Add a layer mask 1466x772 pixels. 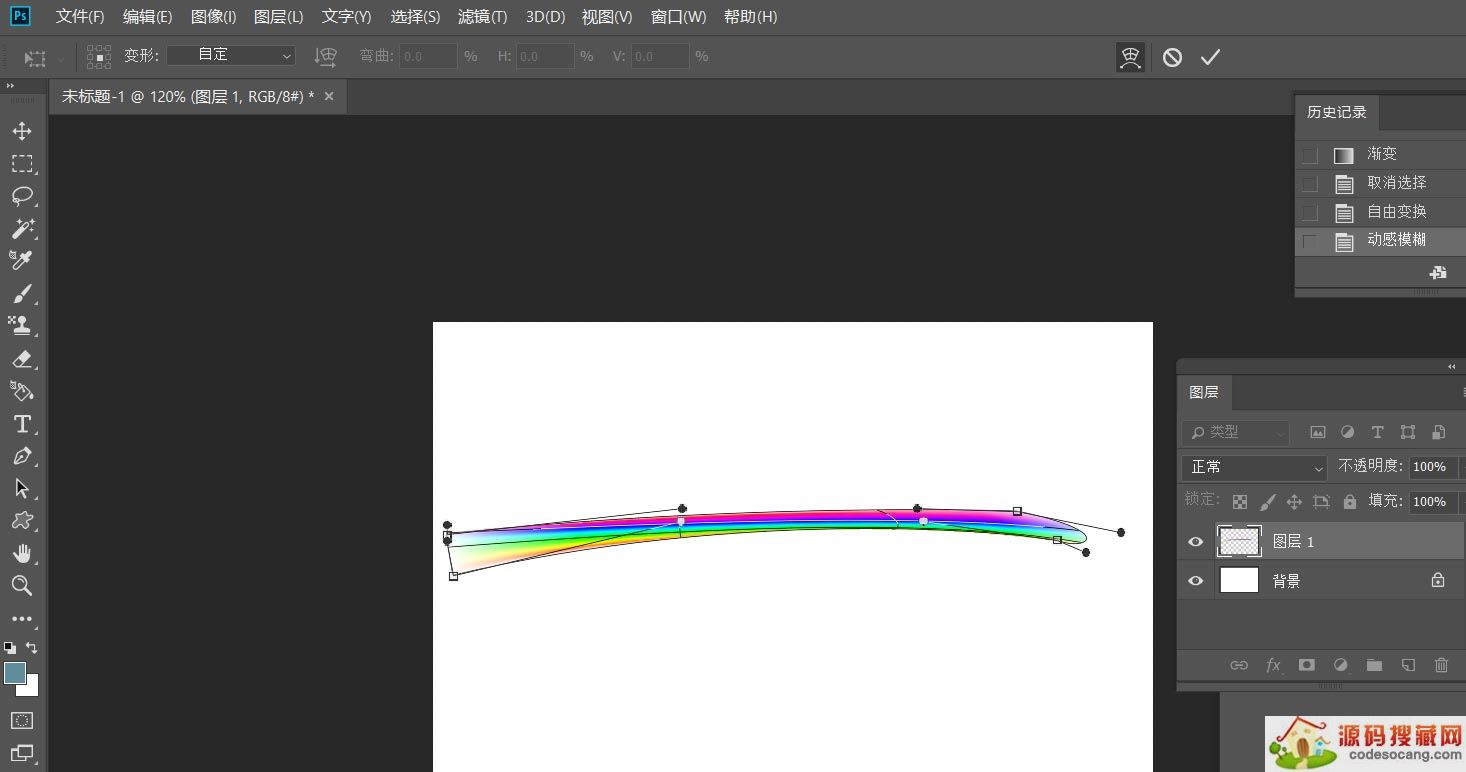1306,665
